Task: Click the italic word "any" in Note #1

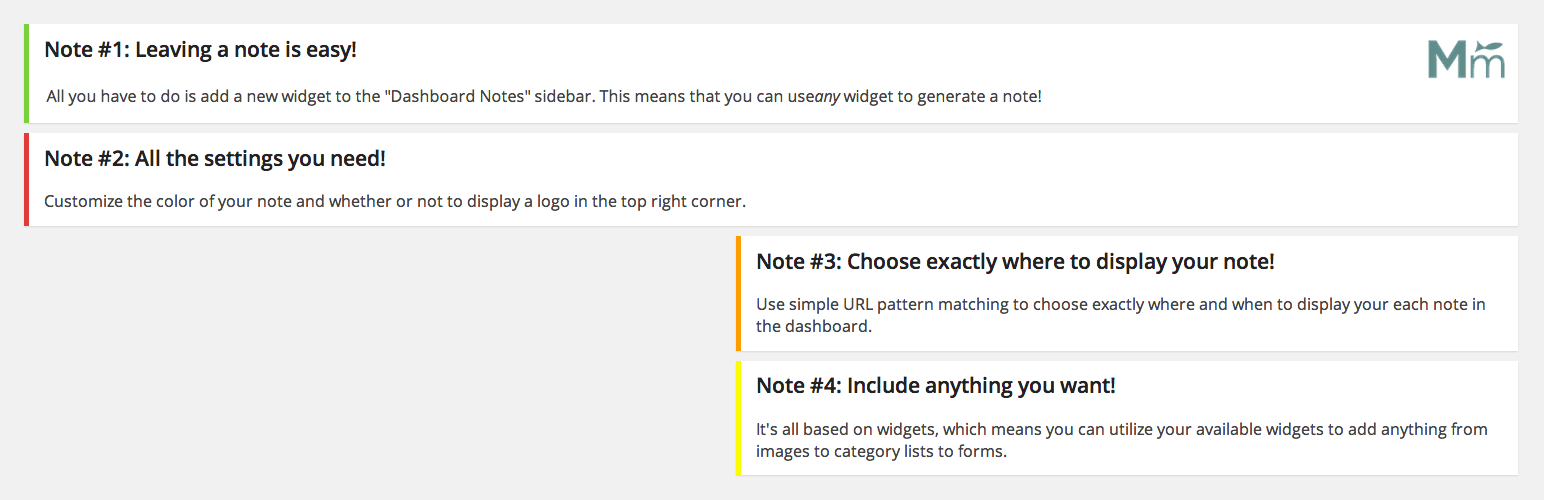Action: click(x=827, y=98)
